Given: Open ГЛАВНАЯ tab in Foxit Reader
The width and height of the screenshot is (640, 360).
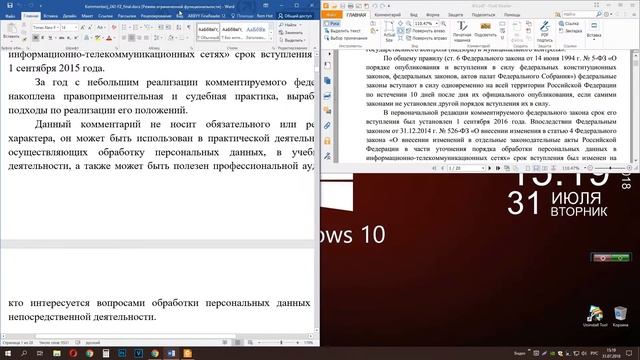Looking at the screenshot, I should (356, 15).
